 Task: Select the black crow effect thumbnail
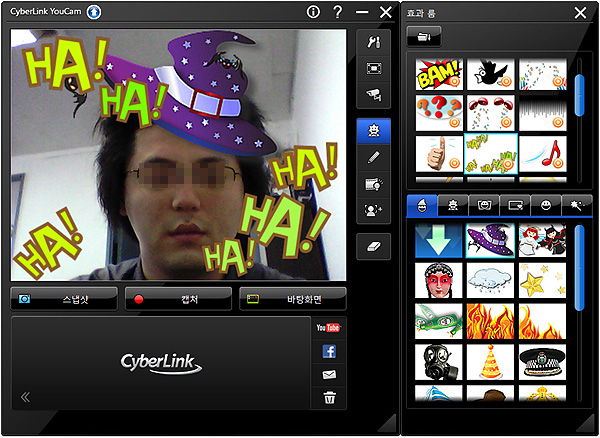(491, 74)
